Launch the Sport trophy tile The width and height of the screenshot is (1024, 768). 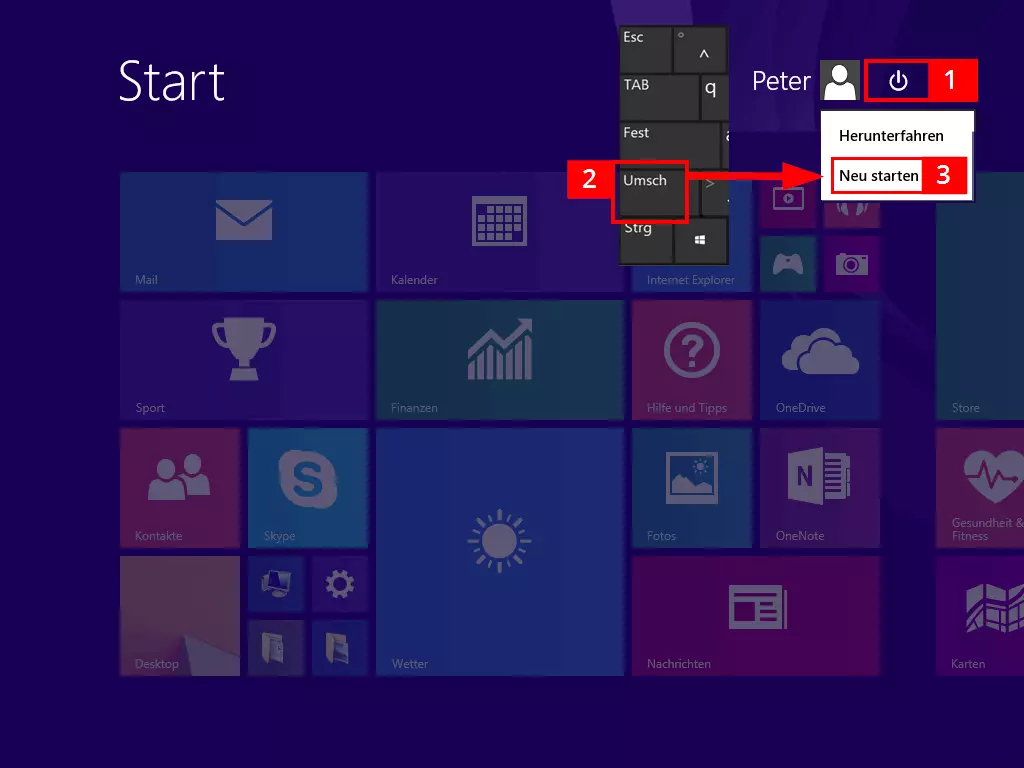[x=244, y=360]
